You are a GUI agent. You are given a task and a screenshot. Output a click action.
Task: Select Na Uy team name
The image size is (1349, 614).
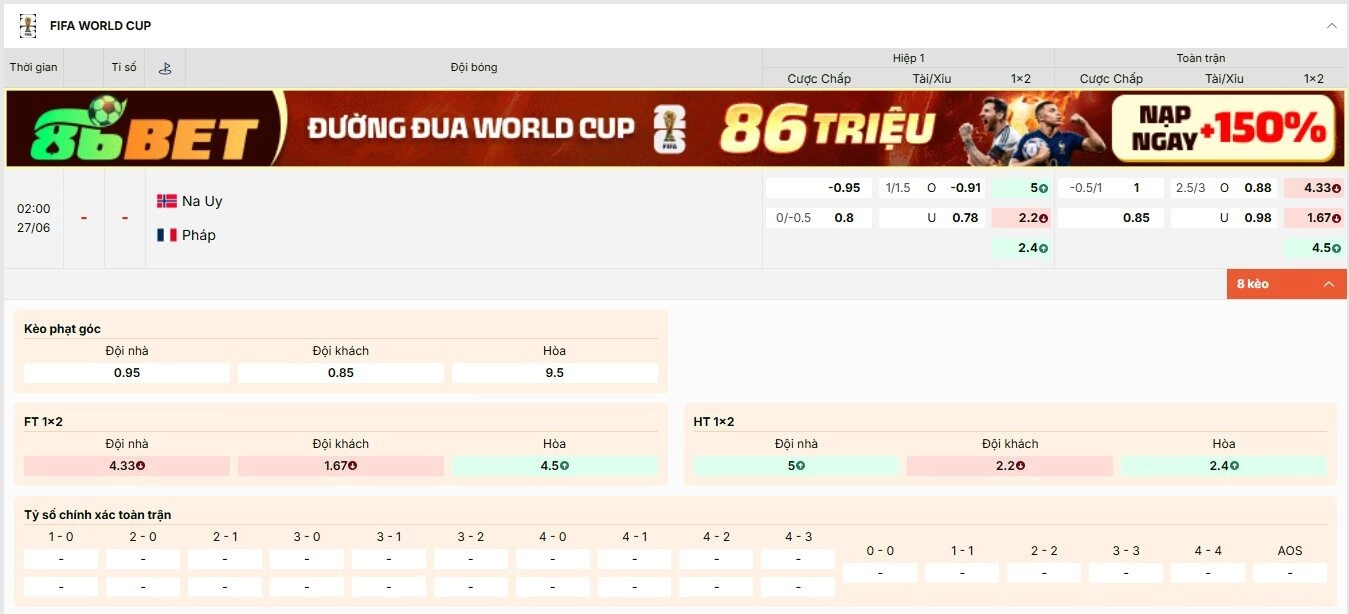point(202,201)
